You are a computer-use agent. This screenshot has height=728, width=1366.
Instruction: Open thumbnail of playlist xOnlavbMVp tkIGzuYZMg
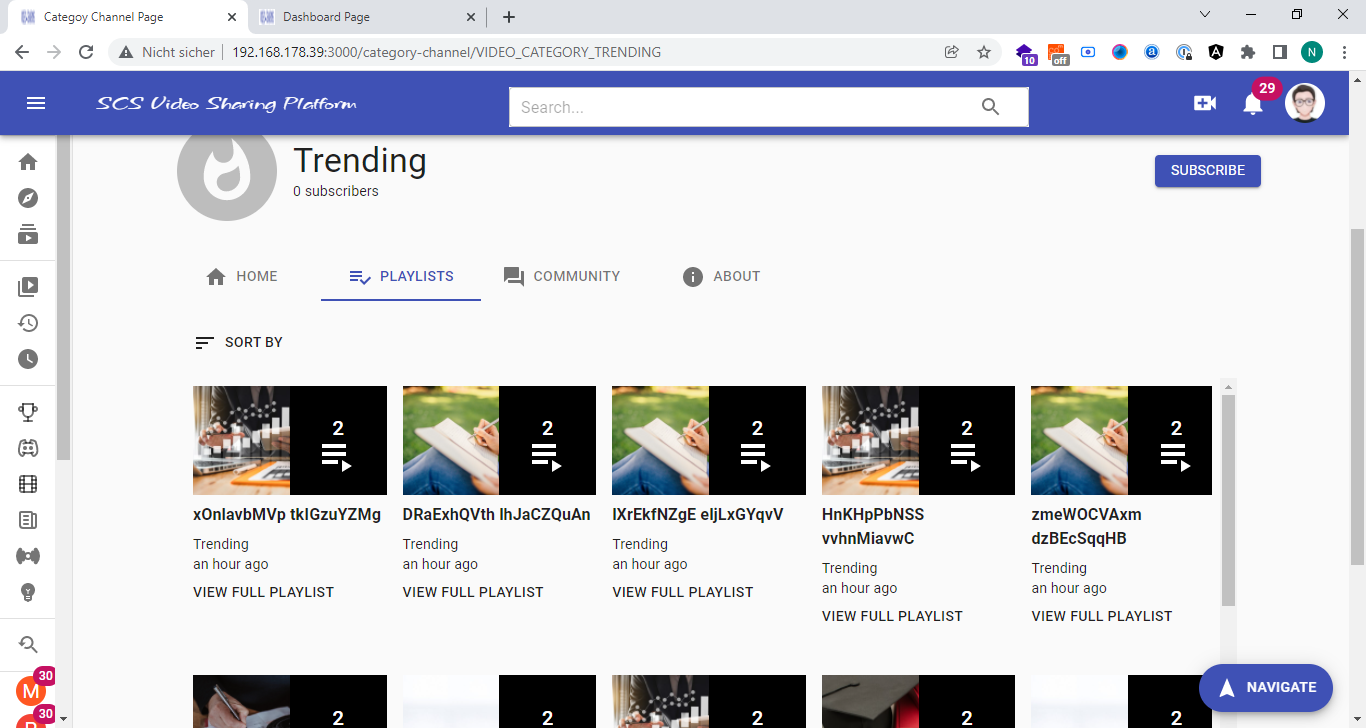(290, 440)
